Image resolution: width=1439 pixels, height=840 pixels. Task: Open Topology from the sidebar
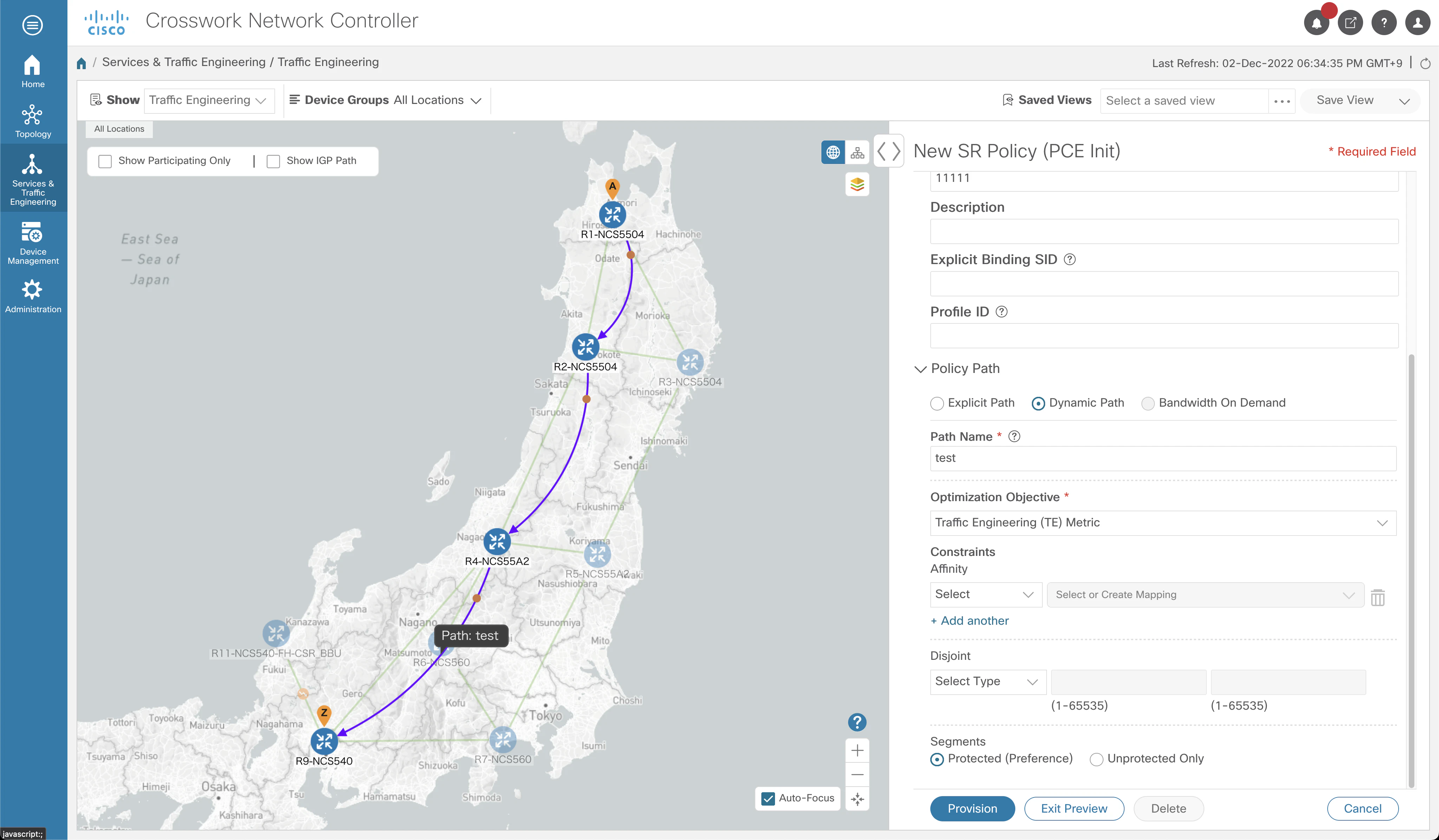[33, 121]
